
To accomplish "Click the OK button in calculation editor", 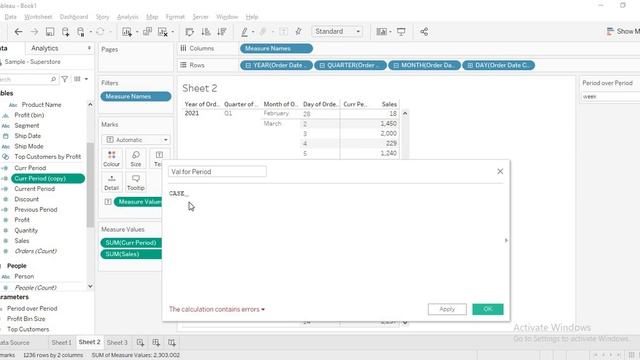I will point(488,309).
